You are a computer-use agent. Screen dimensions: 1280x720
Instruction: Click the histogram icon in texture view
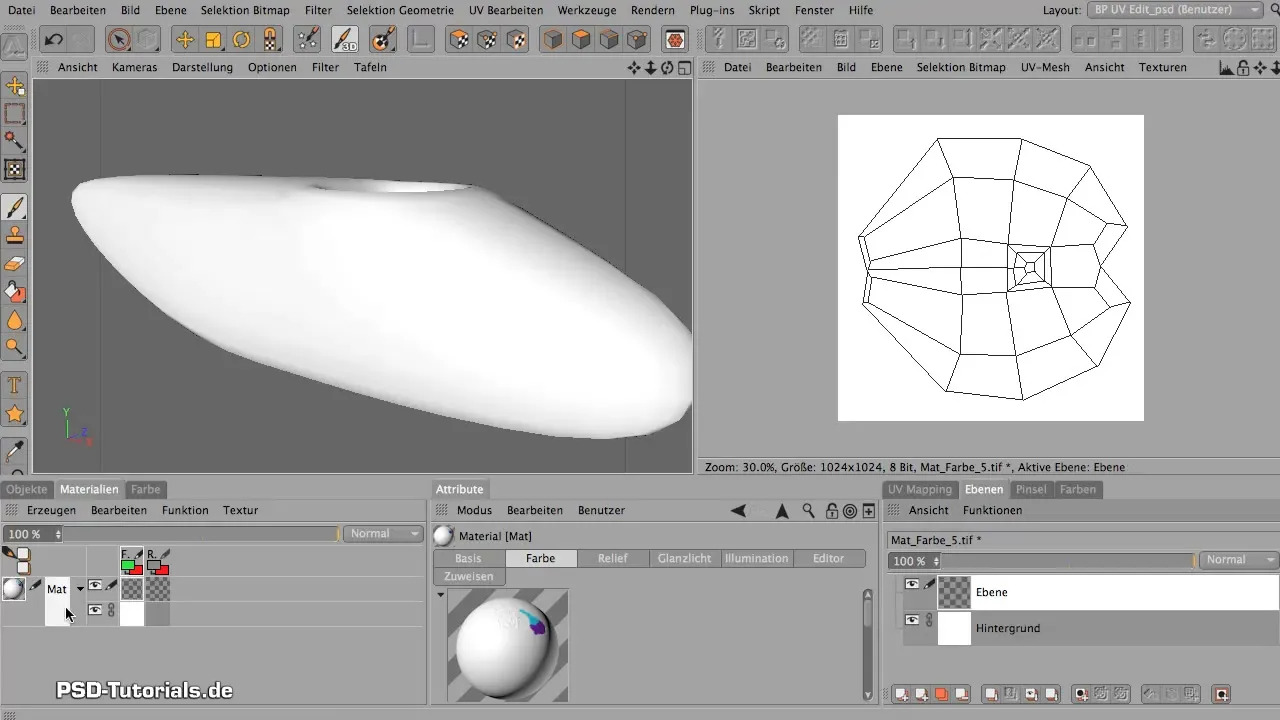click(x=1227, y=68)
